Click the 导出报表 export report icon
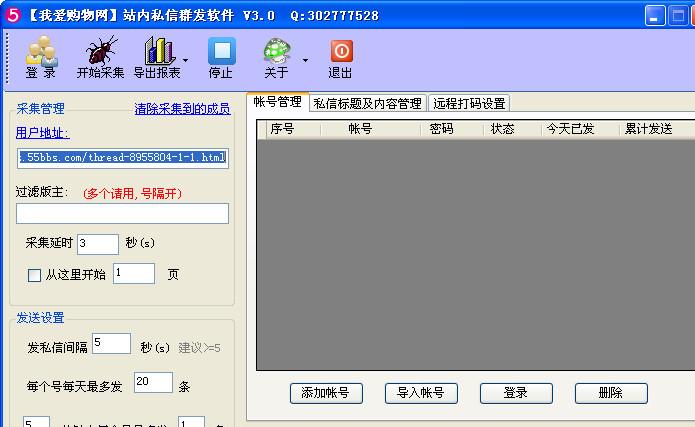The image size is (695, 427). 159,57
